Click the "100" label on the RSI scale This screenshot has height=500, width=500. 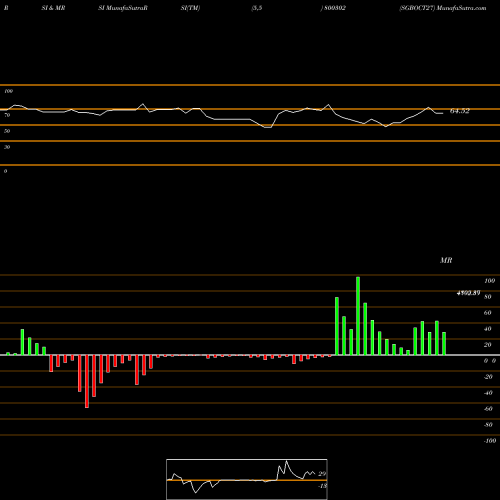click(8, 91)
